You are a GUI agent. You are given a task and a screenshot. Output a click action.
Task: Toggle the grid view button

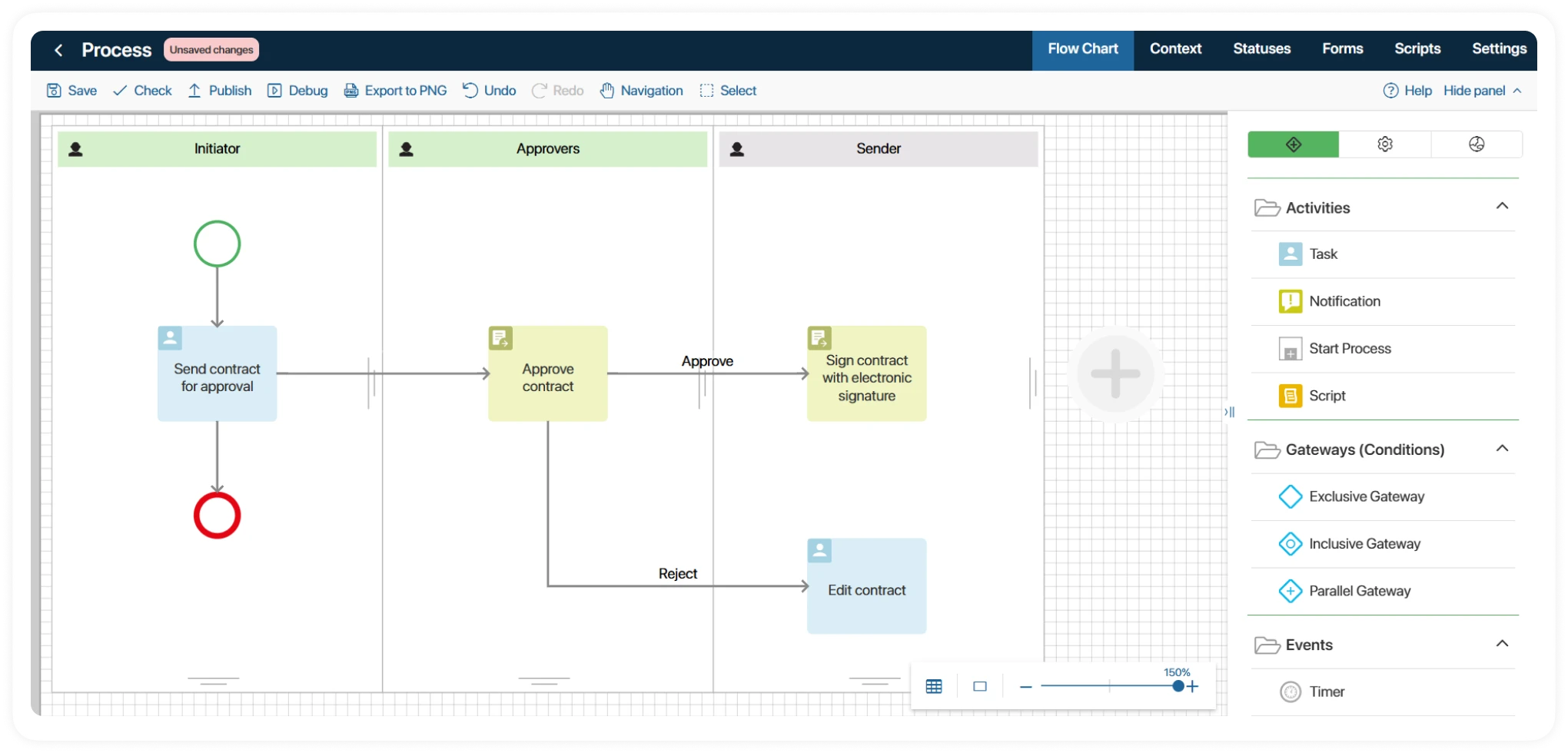[934, 687]
